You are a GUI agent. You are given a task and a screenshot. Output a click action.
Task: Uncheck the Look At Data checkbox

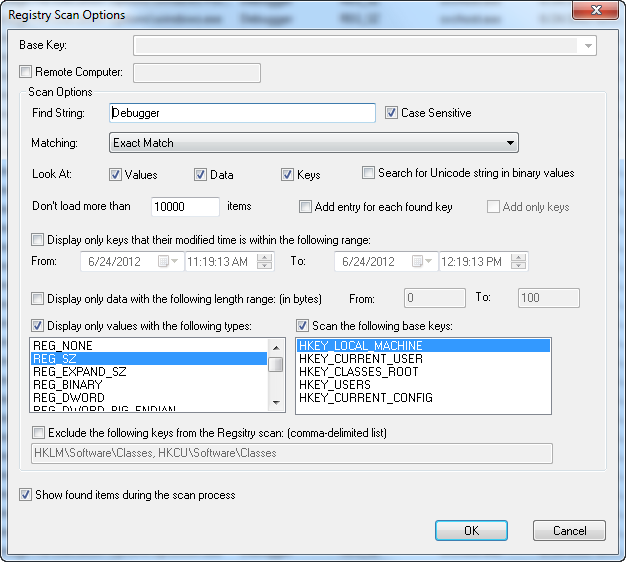pos(200,174)
